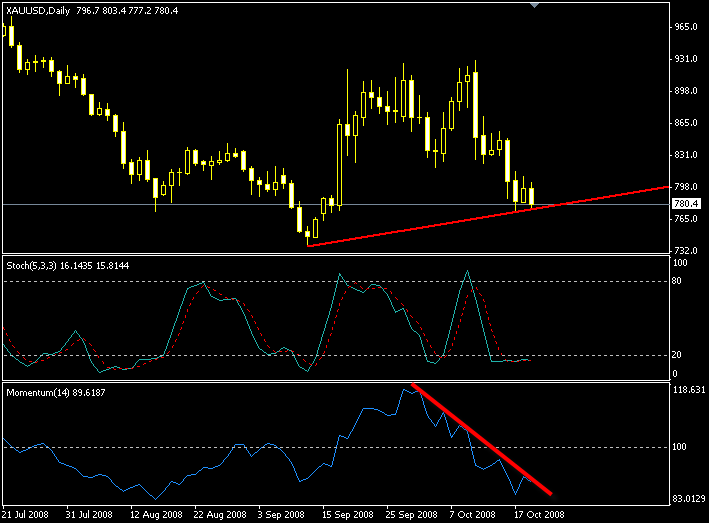Click the 31 Jul 2008 date label
This screenshot has height=523, width=709.
pyautogui.click(x=89, y=514)
